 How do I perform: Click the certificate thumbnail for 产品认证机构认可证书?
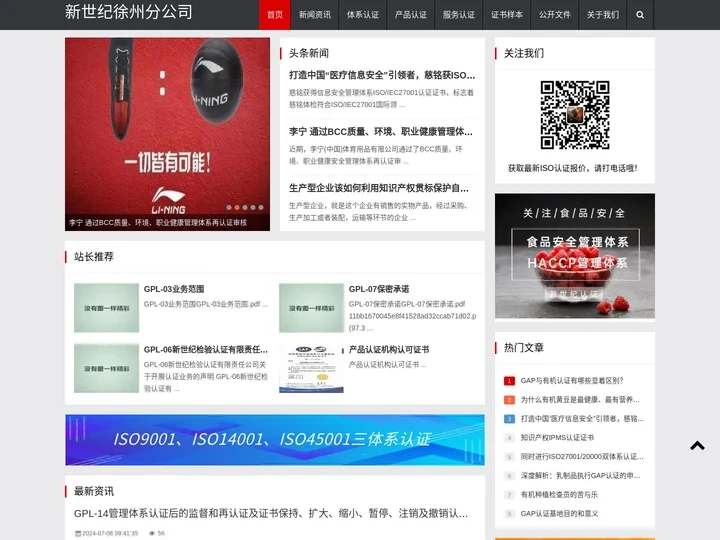click(x=311, y=368)
